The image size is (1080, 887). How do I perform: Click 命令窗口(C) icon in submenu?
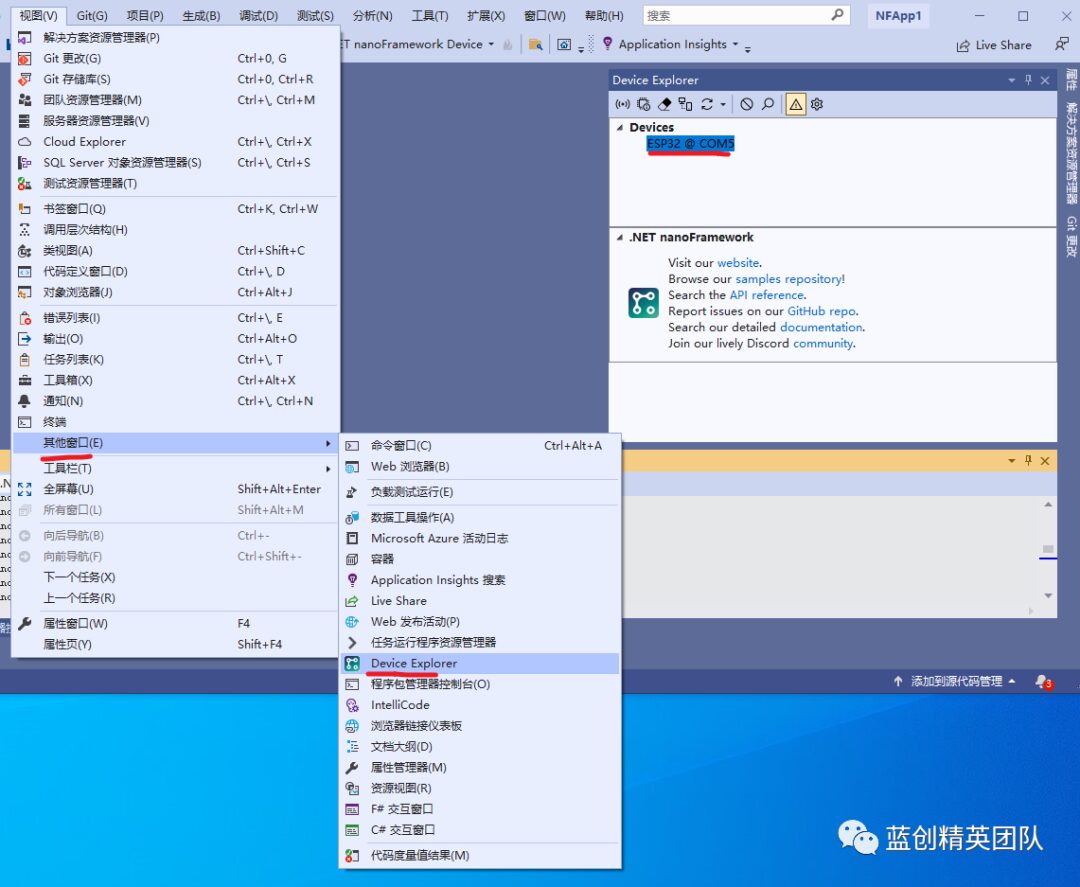pyautogui.click(x=352, y=446)
